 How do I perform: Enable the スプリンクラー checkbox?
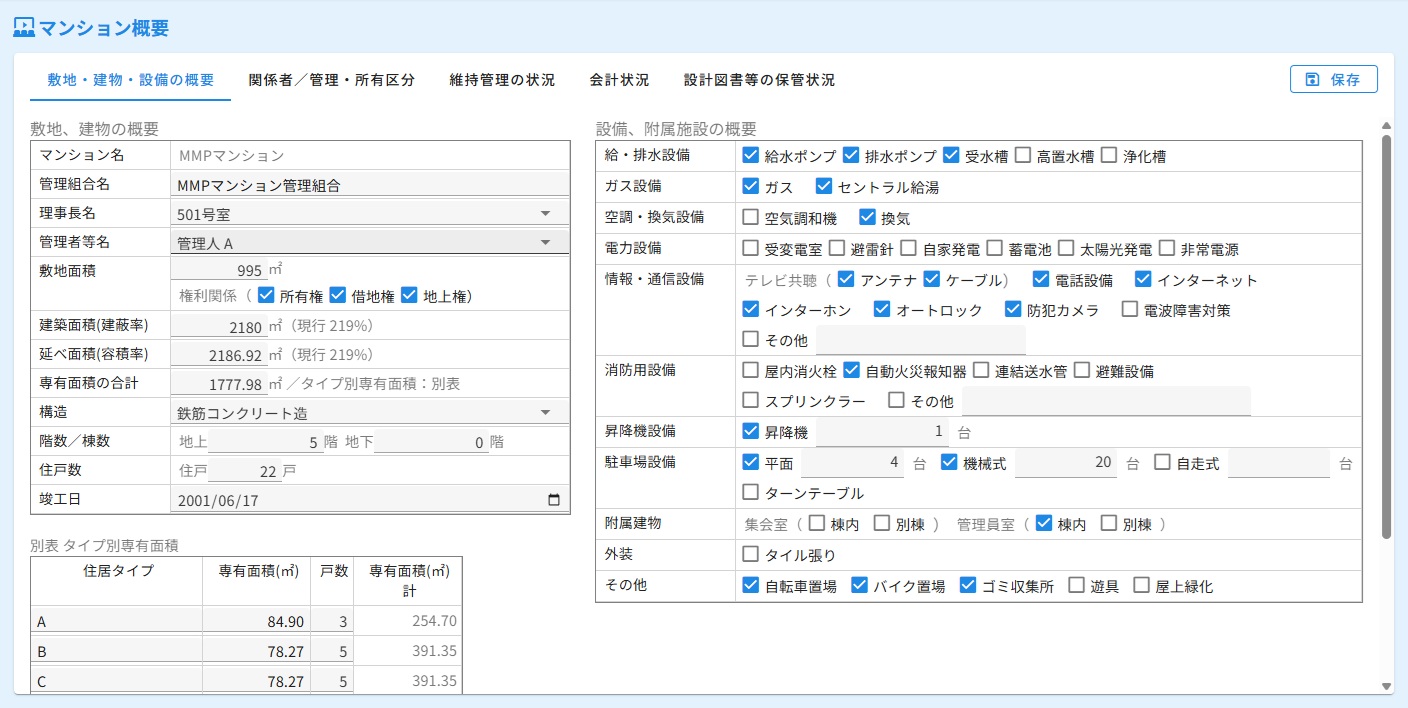click(x=751, y=401)
